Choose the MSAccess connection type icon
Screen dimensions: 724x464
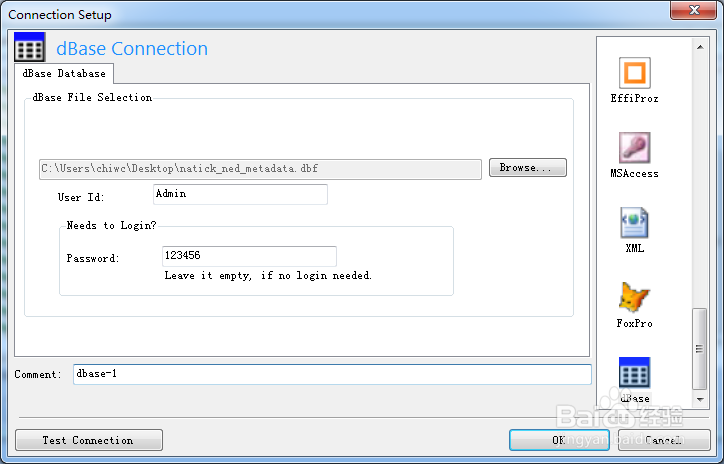tap(634, 148)
